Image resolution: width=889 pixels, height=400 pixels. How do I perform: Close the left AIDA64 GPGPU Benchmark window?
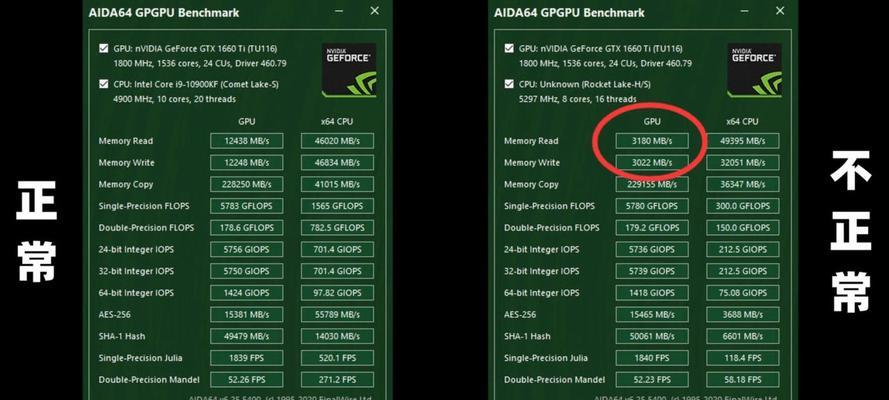(374, 11)
